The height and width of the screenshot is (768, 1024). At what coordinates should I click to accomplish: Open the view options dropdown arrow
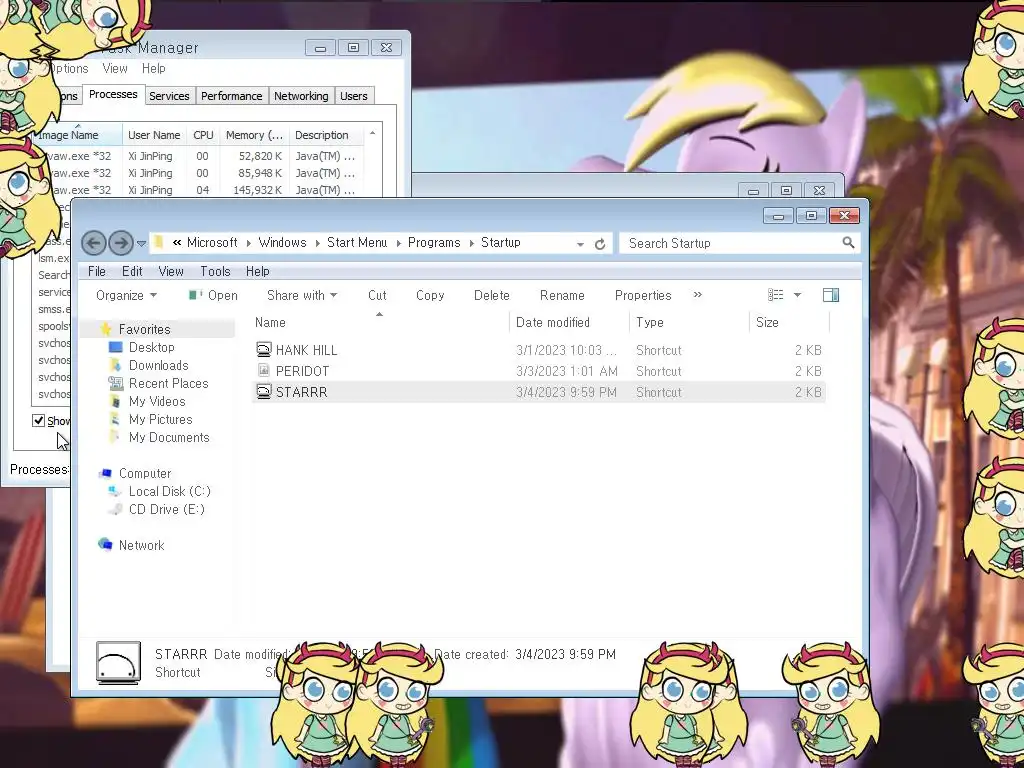(797, 295)
